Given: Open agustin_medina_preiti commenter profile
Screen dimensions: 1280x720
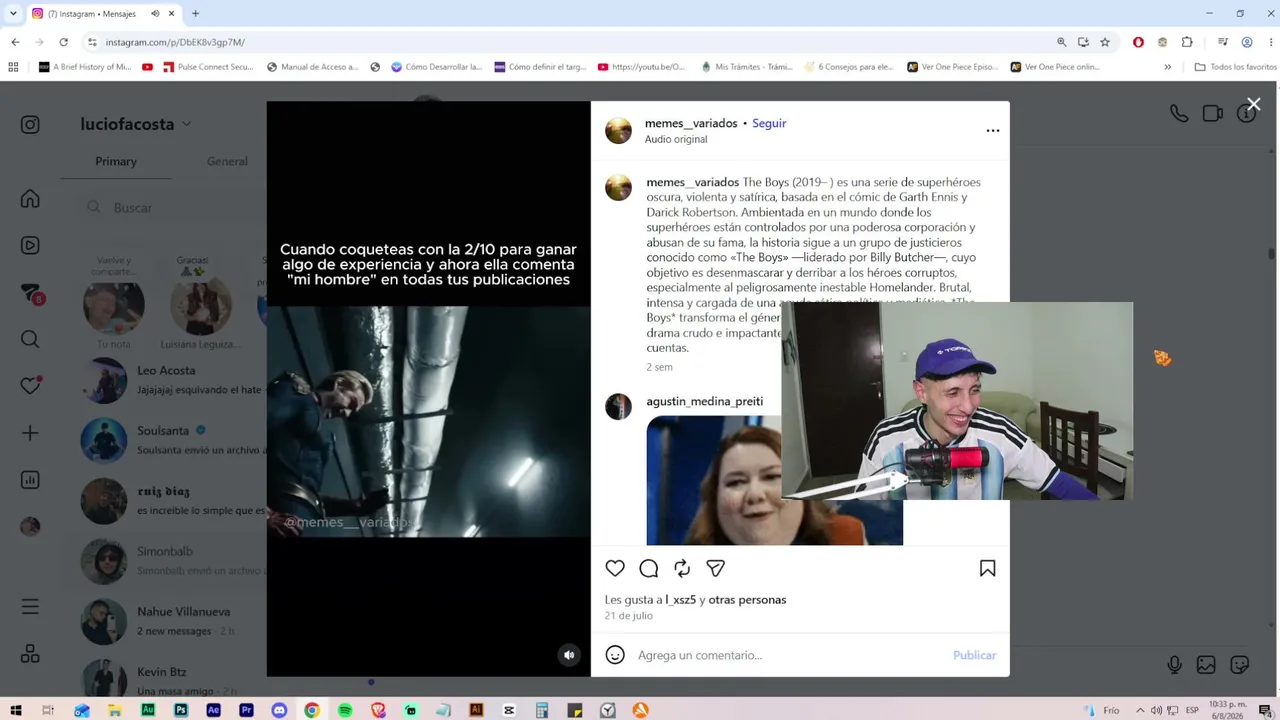Looking at the screenshot, I should (704, 401).
